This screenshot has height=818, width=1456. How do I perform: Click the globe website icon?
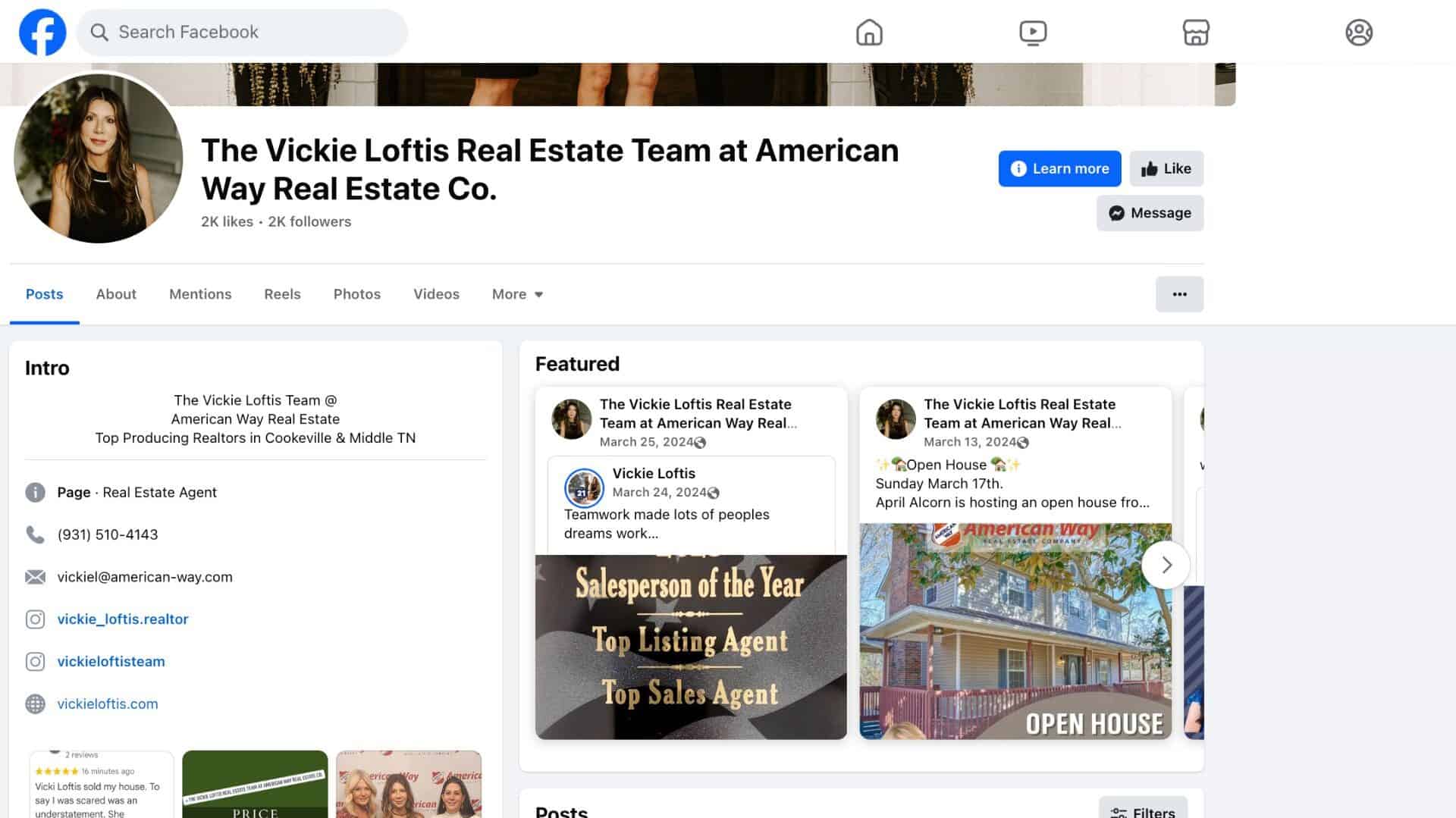[35, 704]
